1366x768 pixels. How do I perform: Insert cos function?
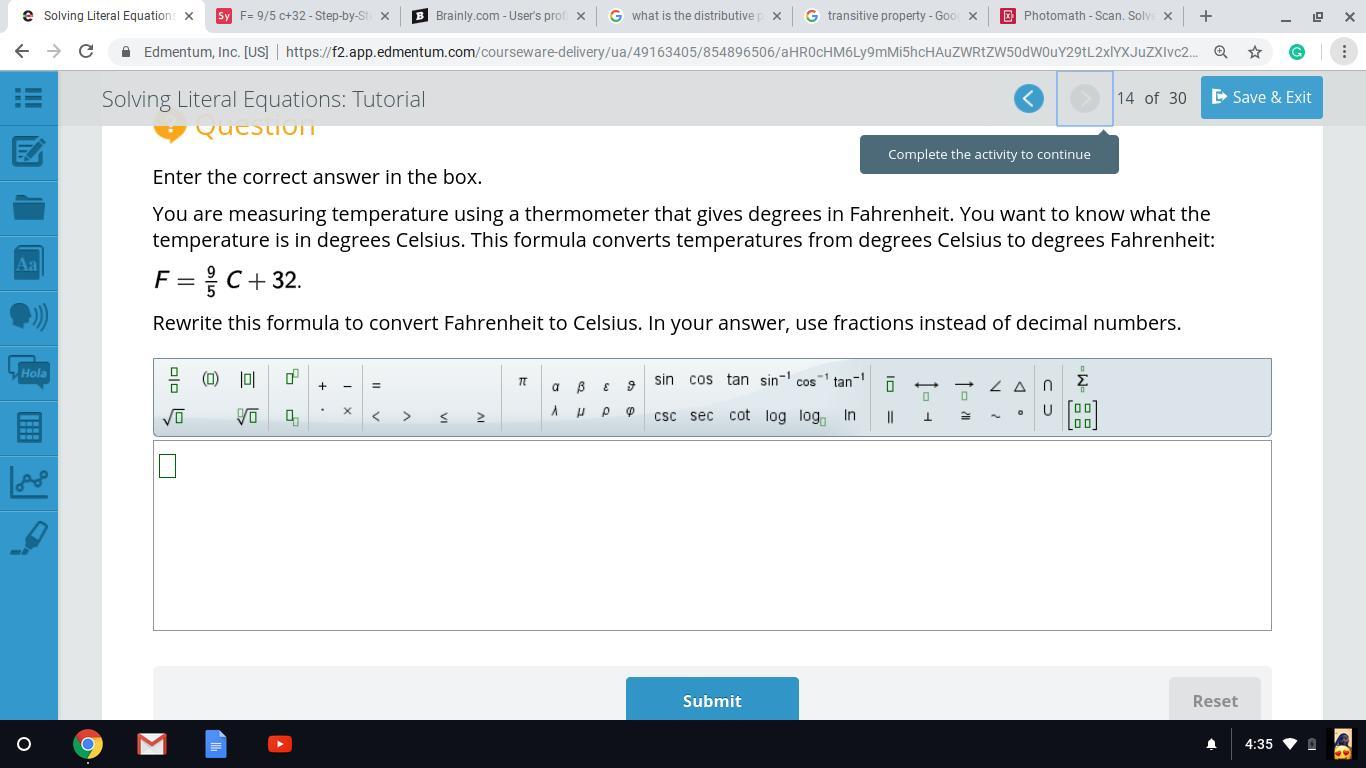pyautogui.click(x=701, y=379)
